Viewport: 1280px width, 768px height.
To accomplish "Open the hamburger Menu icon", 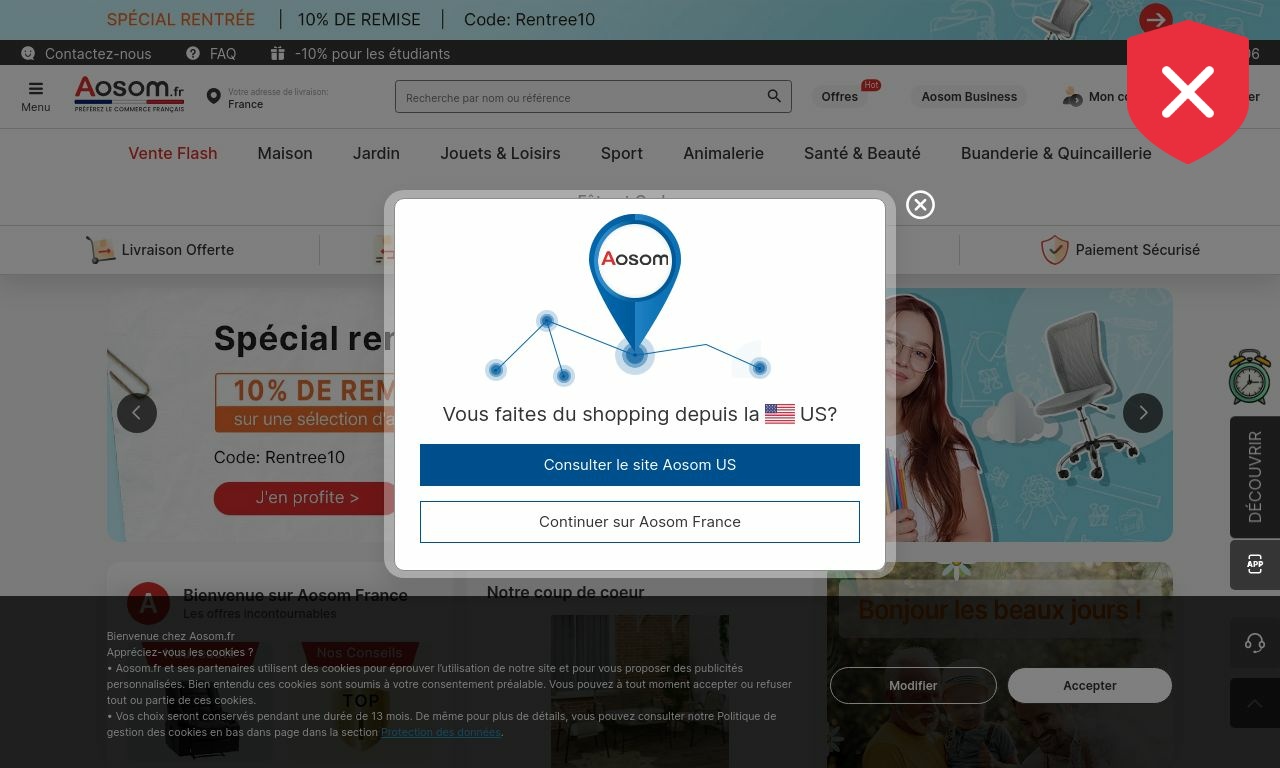I will coord(35,90).
